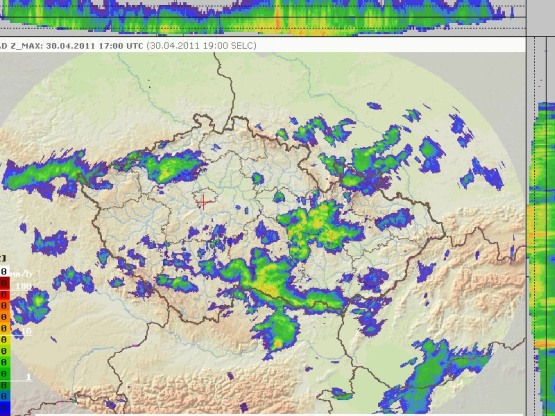Click the 10 value label on rain scale
Screen dimensions: 555x416
(26, 331)
